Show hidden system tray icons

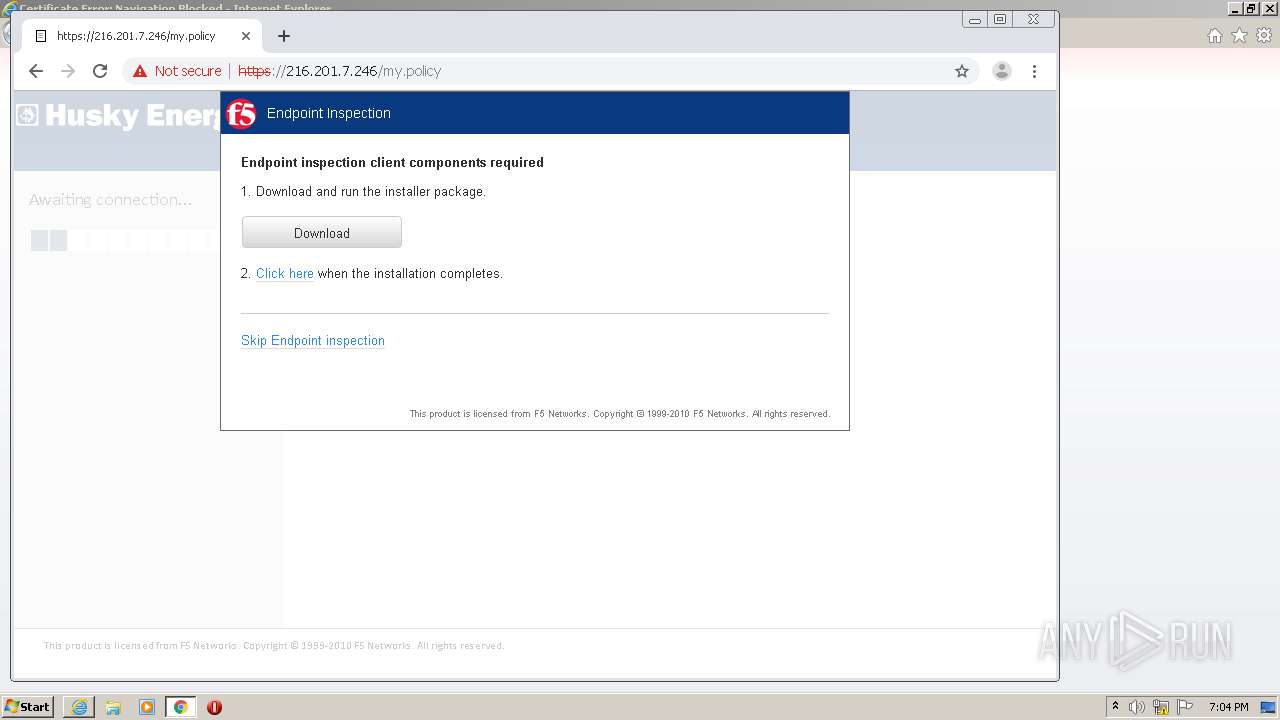[1115, 707]
